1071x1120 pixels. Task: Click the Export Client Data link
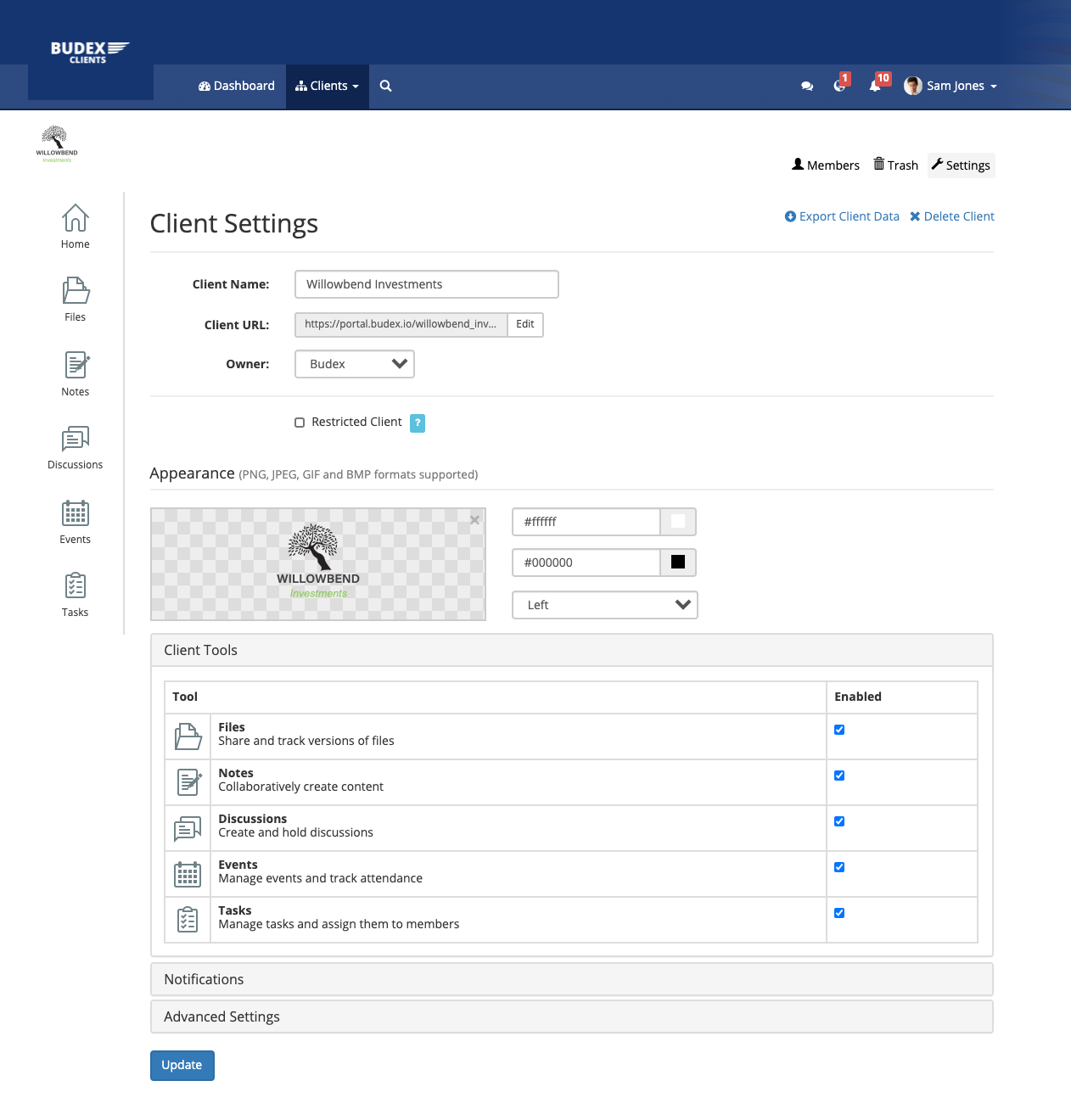coord(842,216)
